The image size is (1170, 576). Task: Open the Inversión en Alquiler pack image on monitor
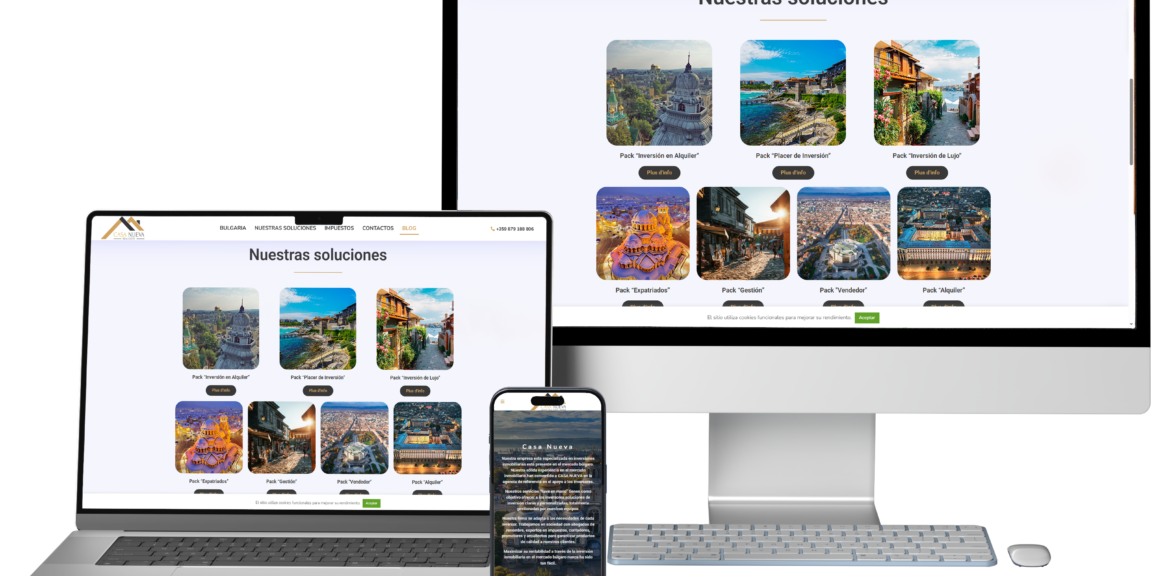(x=659, y=93)
